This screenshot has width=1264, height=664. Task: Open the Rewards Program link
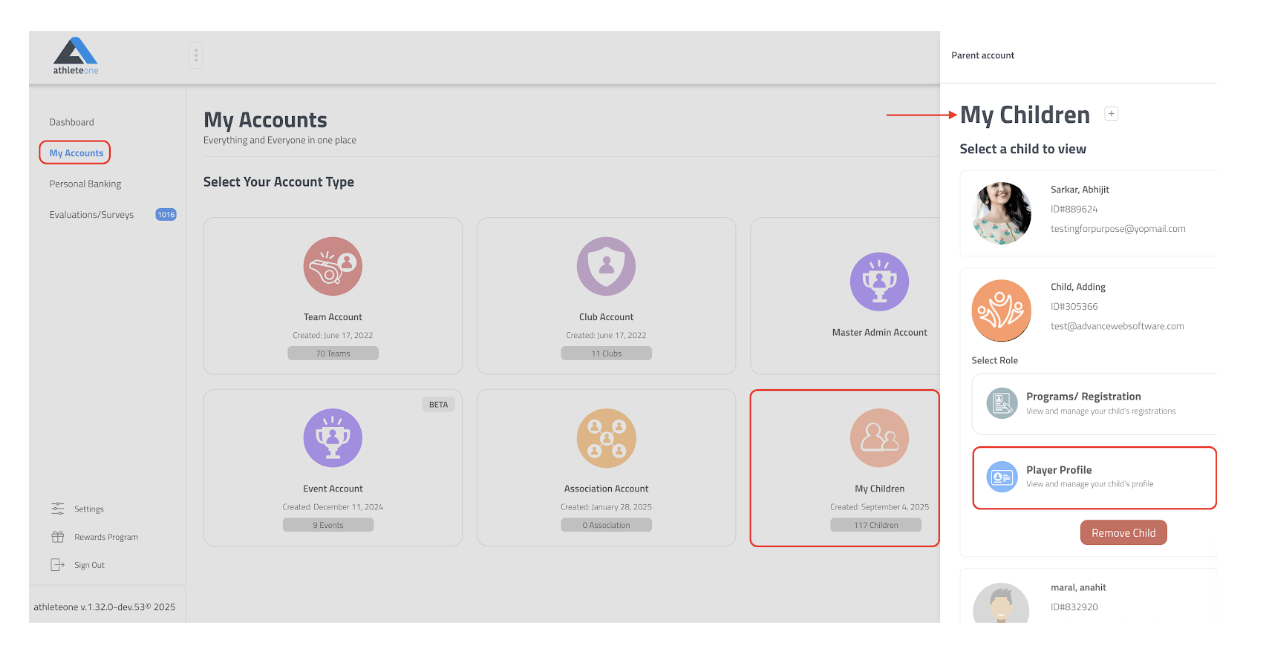point(105,537)
